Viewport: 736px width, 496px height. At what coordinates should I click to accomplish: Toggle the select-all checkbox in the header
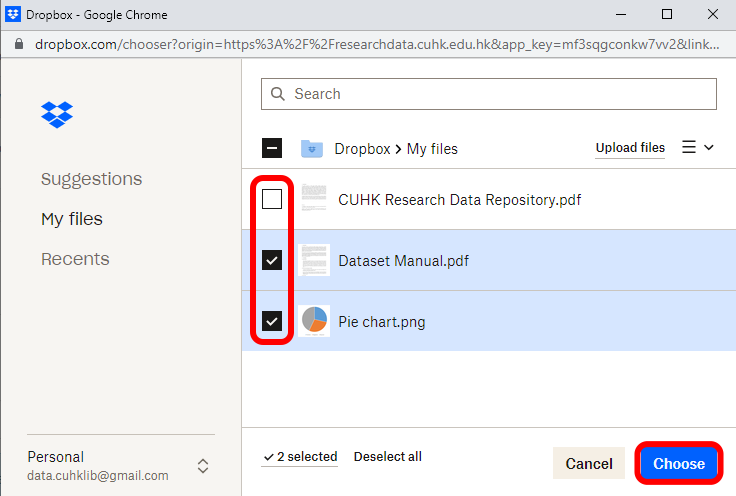coord(272,148)
